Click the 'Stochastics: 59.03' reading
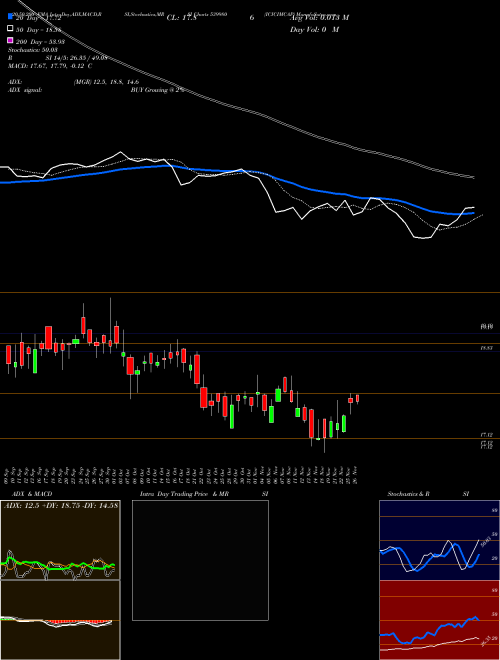This screenshot has height=660, width=500. pos(32,50)
